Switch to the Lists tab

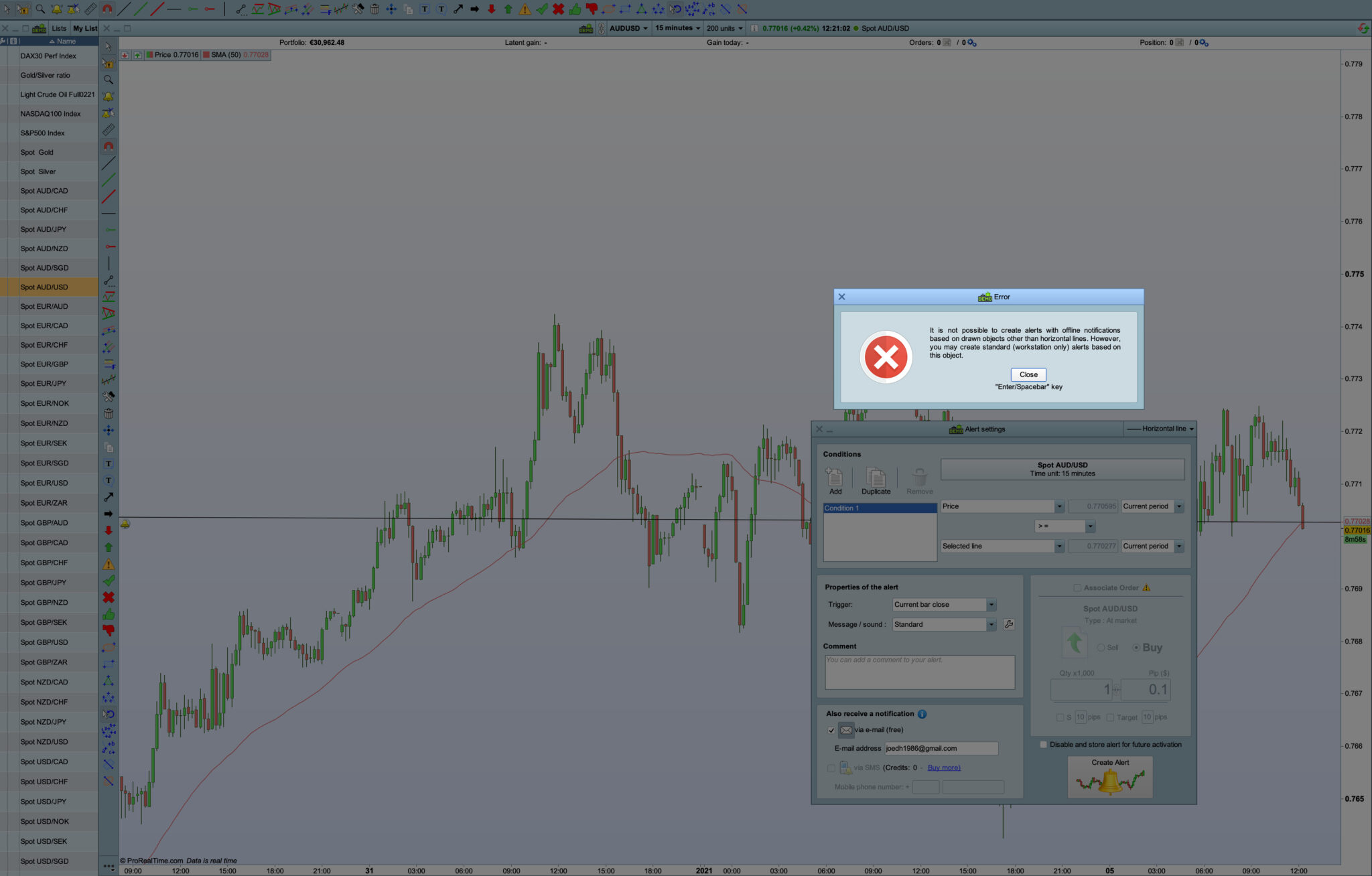59,28
